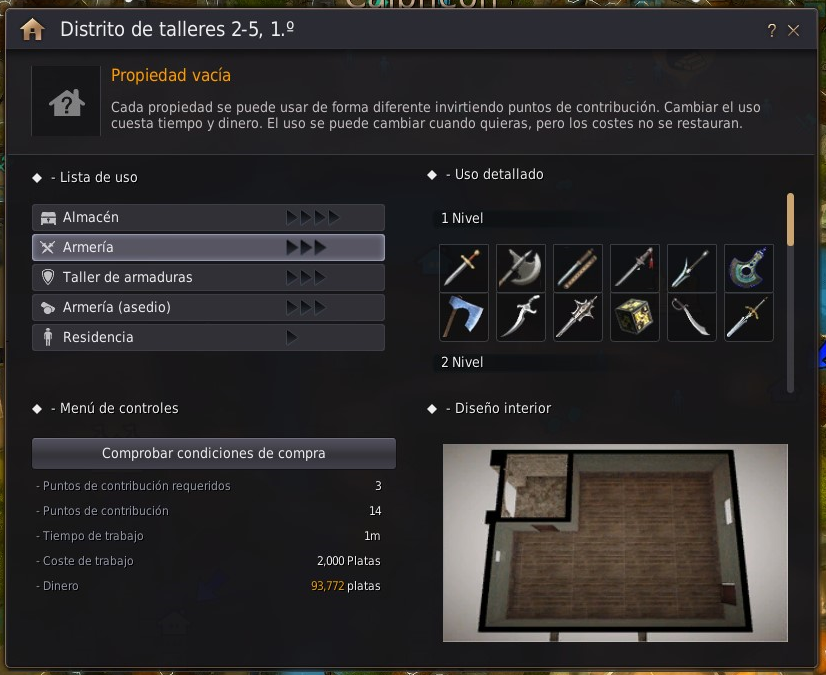Select the curved kriegsmesser dagger icon

520,317
